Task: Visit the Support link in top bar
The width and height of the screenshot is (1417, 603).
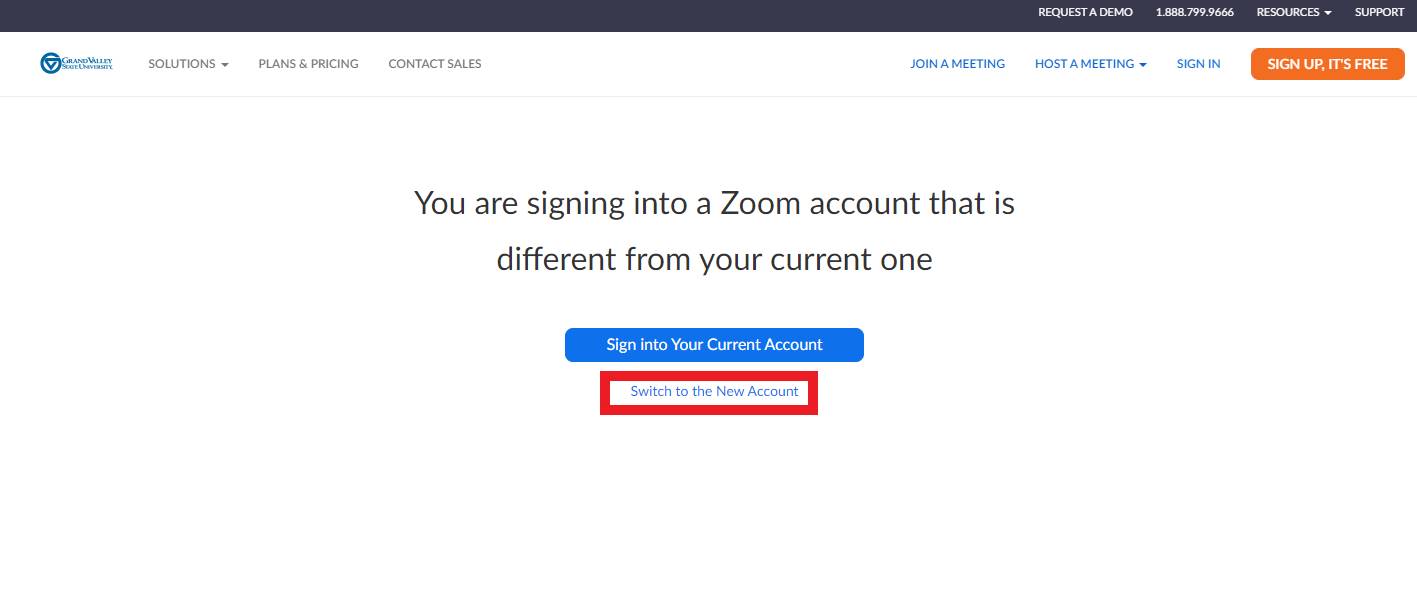Action: pos(1379,12)
